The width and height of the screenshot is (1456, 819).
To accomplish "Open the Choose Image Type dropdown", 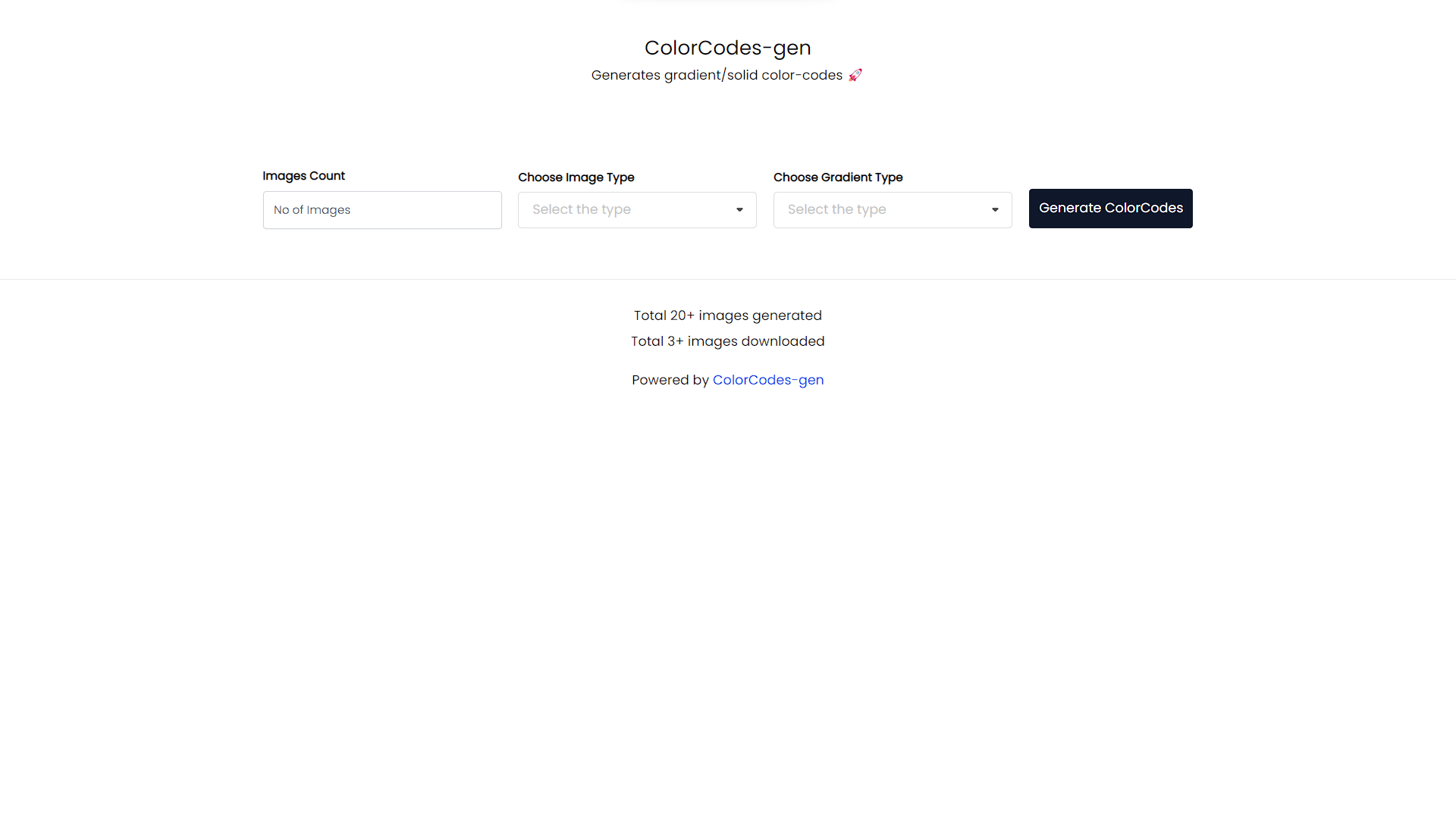I will point(637,210).
